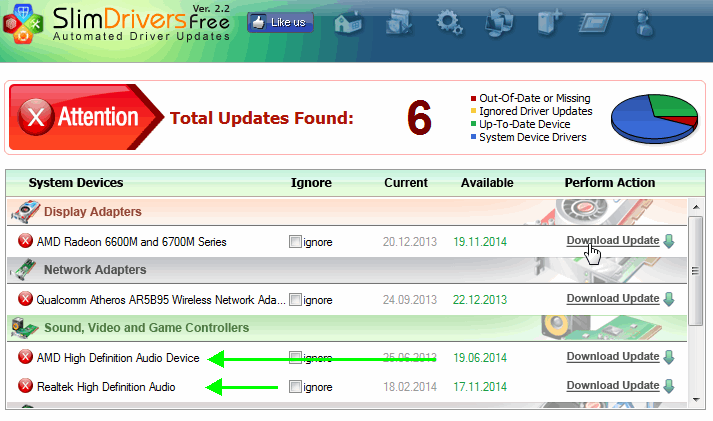
Task: Click the gear Options icon
Action: pyautogui.click(x=447, y=22)
